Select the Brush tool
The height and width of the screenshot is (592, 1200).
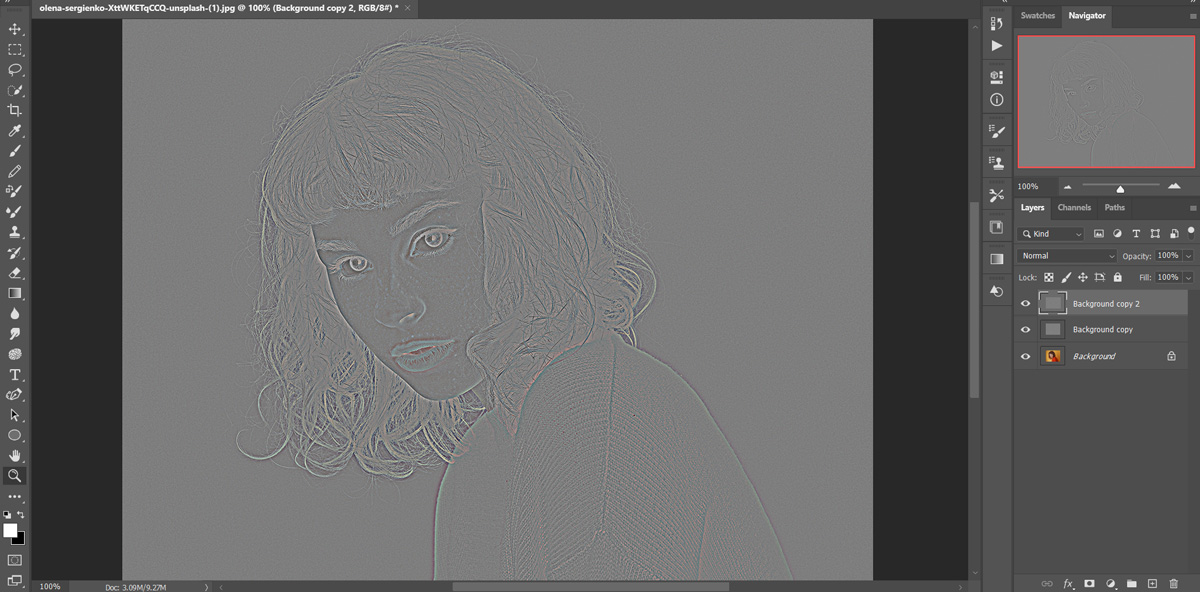tap(14, 151)
